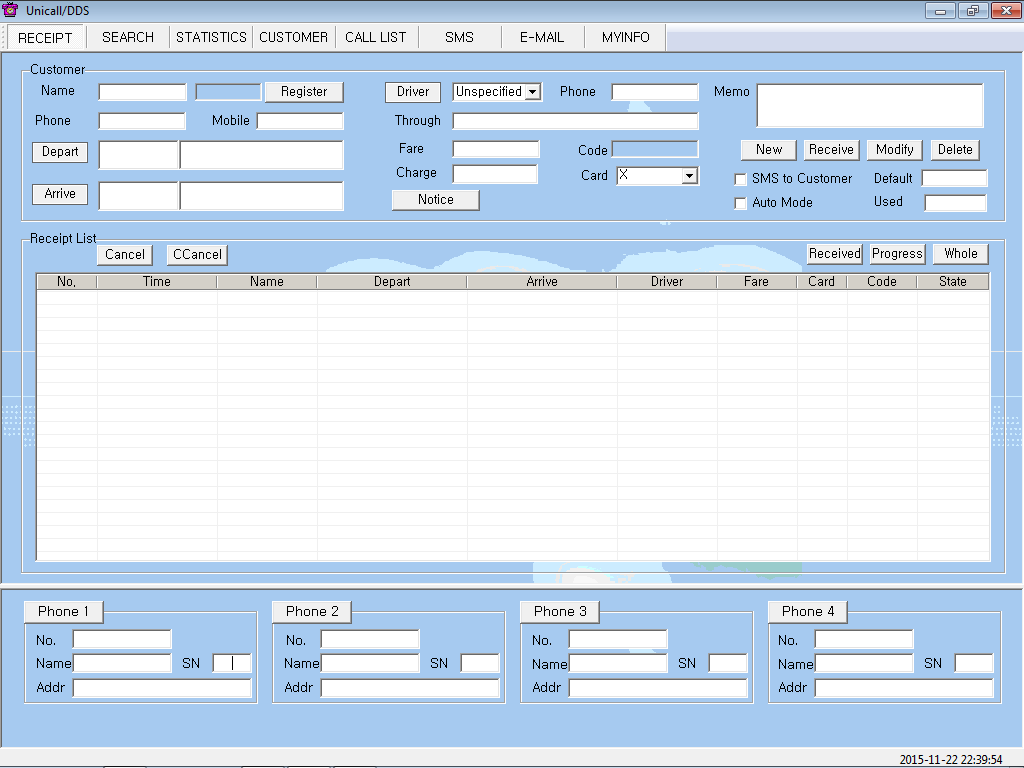Click the Unicall/DDS app icon in title bar
Viewport: 1024px width, 768px height.
point(11,10)
